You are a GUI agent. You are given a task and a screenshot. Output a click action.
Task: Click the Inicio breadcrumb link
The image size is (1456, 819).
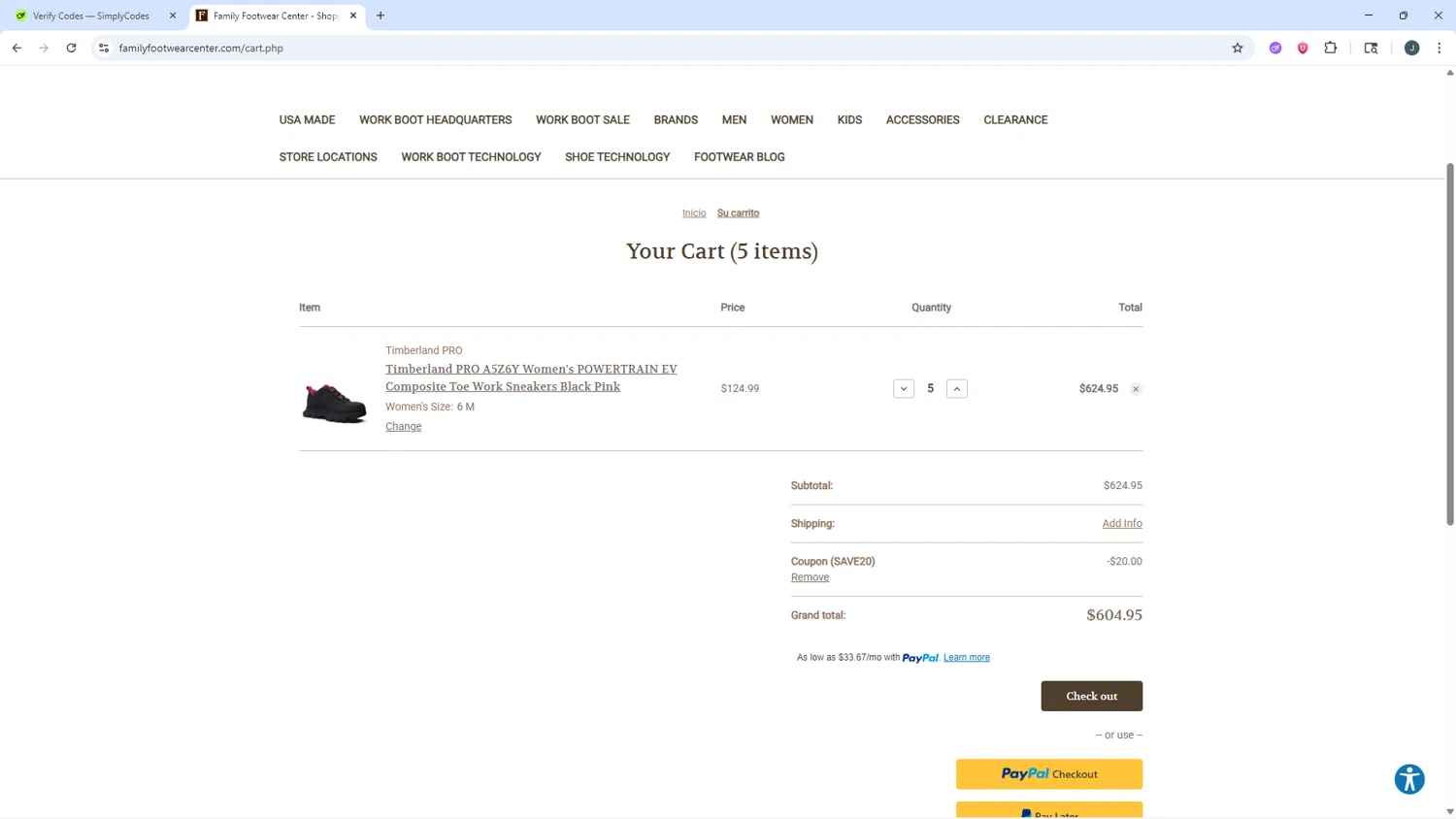pyautogui.click(x=694, y=213)
